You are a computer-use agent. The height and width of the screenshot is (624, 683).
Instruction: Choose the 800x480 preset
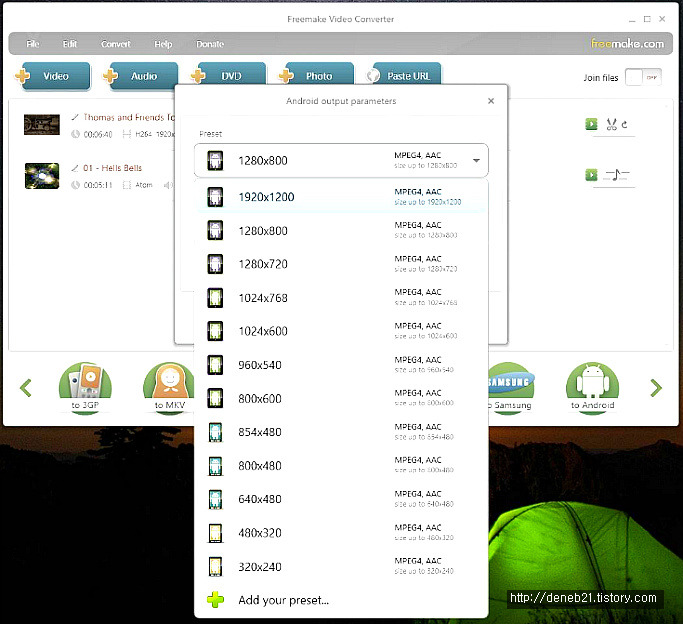coord(341,465)
